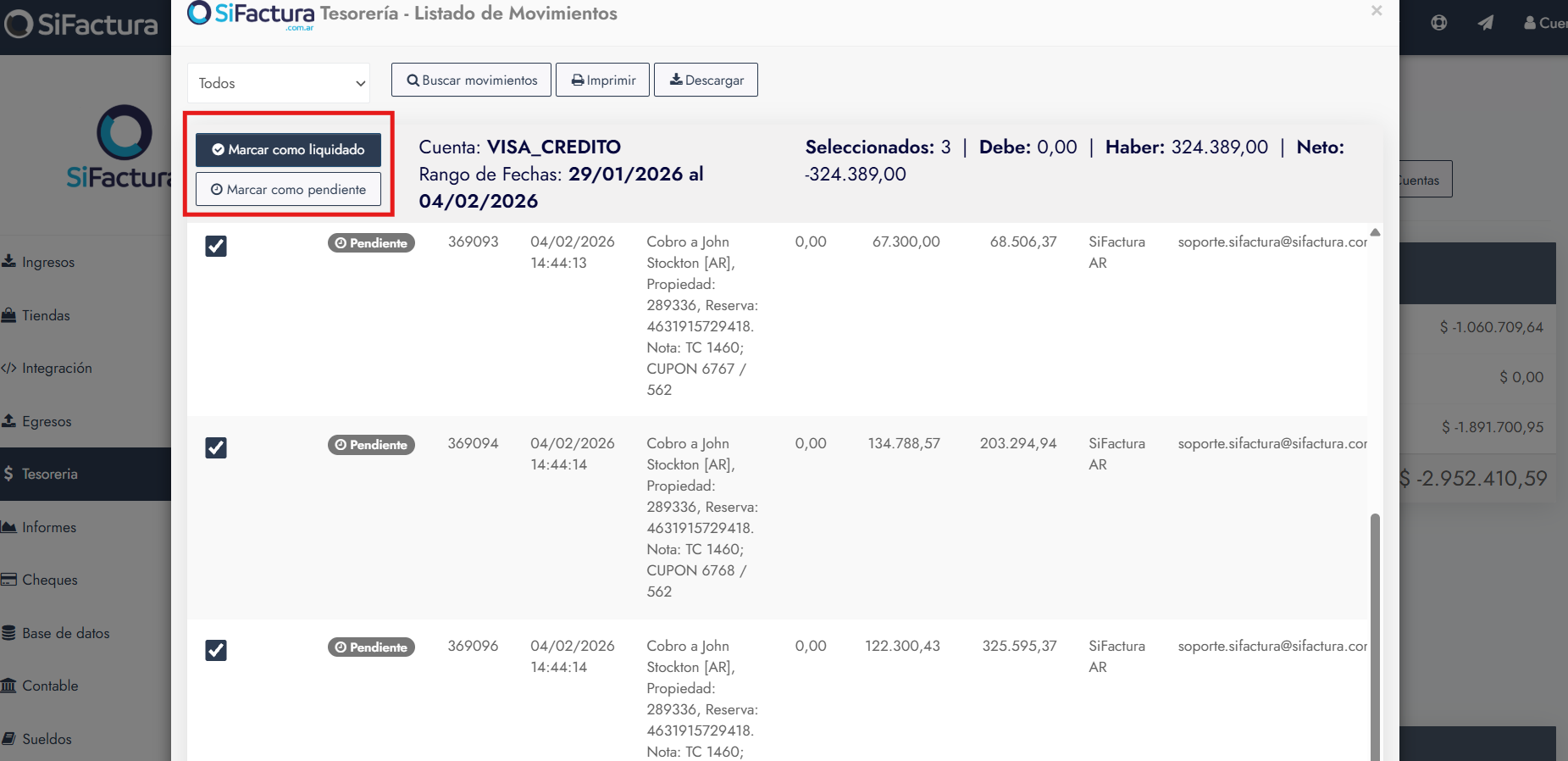1568x761 pixels.
Task: Click the Integración code icon
Action: [9, 368]
